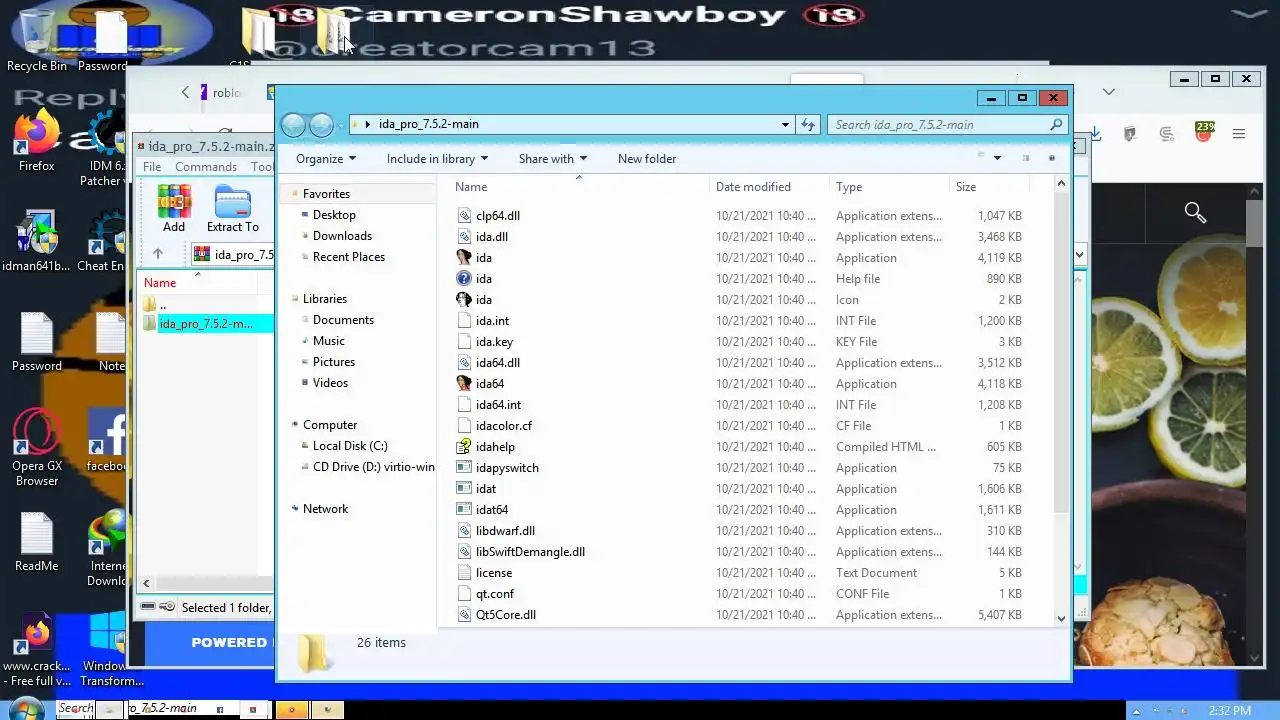
Task: Sort files by Name column header
Action: [471, 187]
